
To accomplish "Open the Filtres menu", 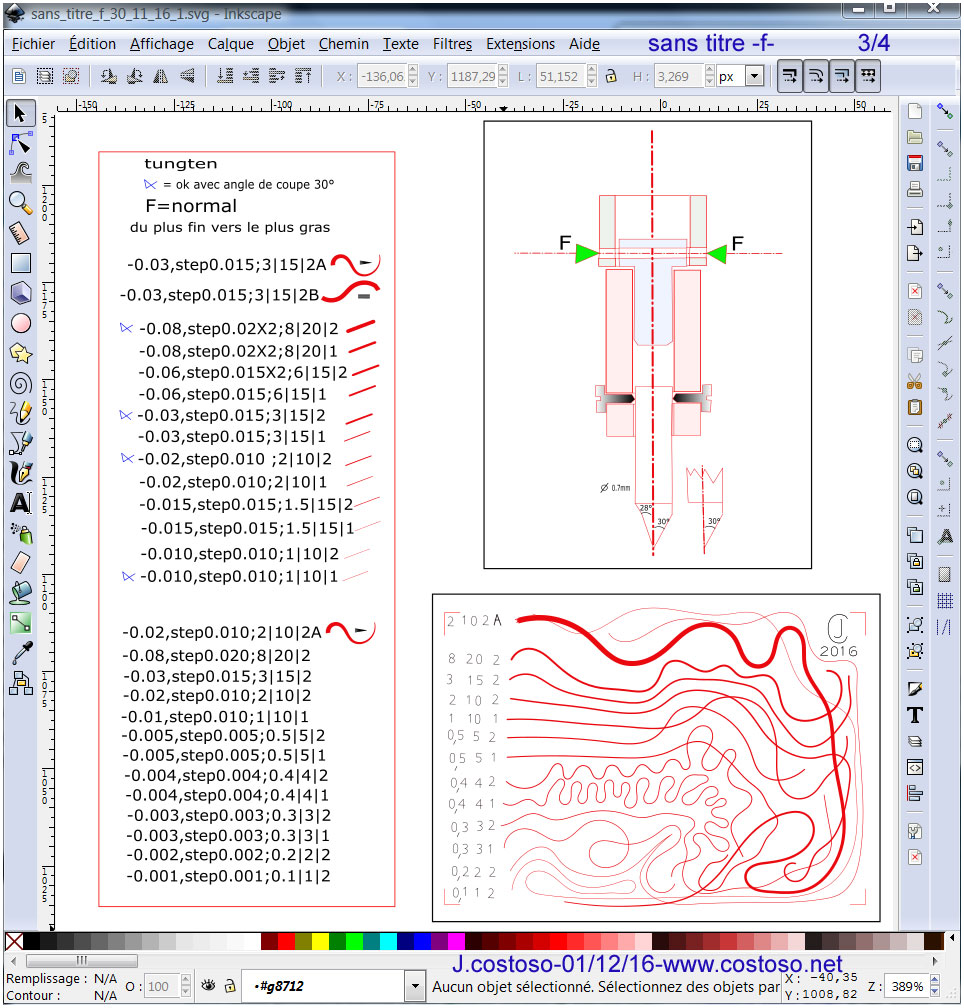I will click(452, 44).
